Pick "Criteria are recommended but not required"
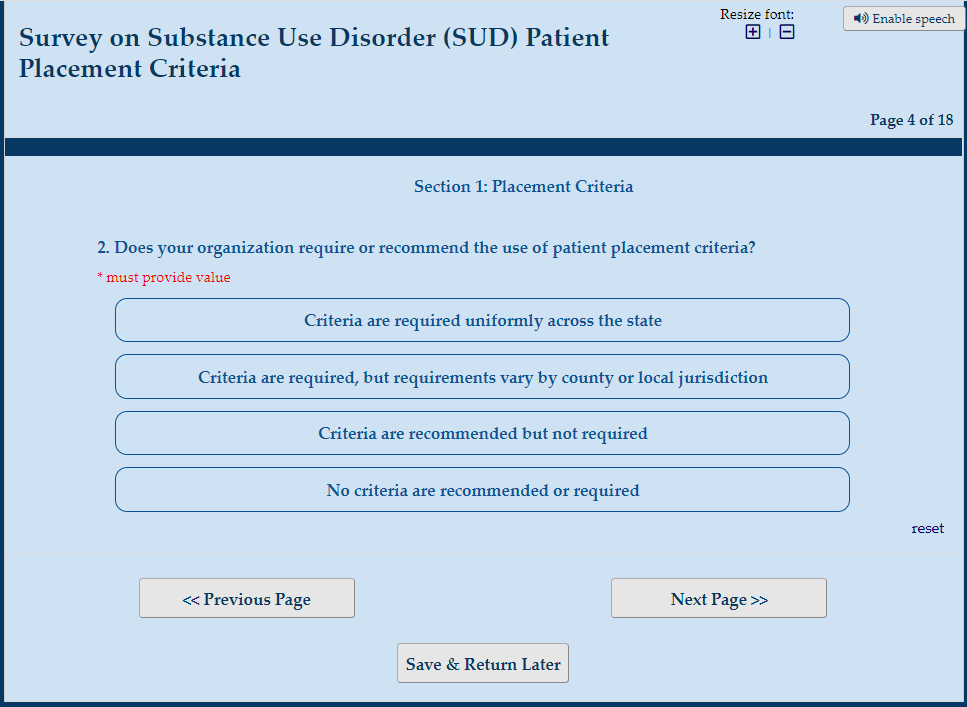 (x=482, y=434)
